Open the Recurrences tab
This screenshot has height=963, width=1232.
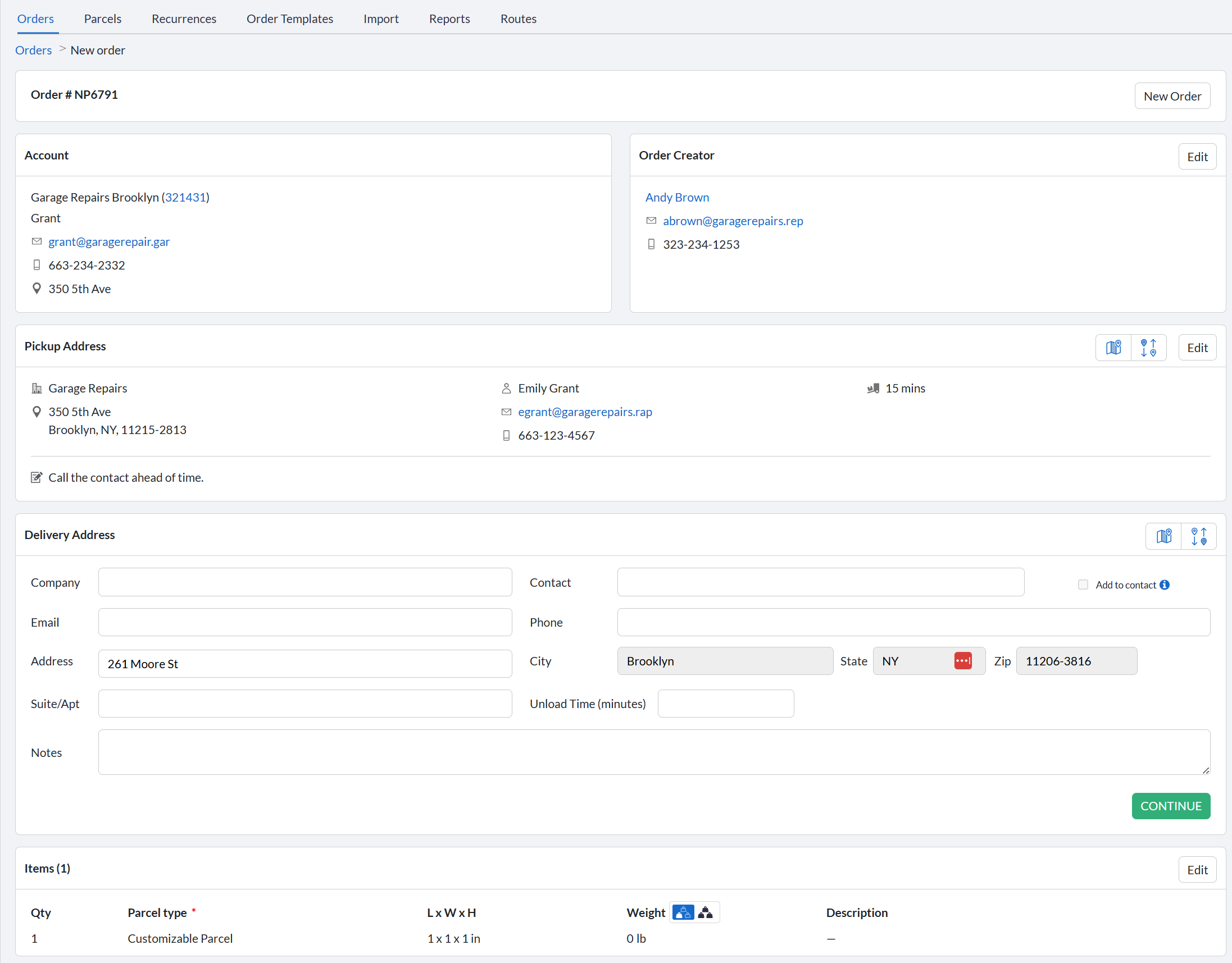pyautogui.click(x=184, y=19)
